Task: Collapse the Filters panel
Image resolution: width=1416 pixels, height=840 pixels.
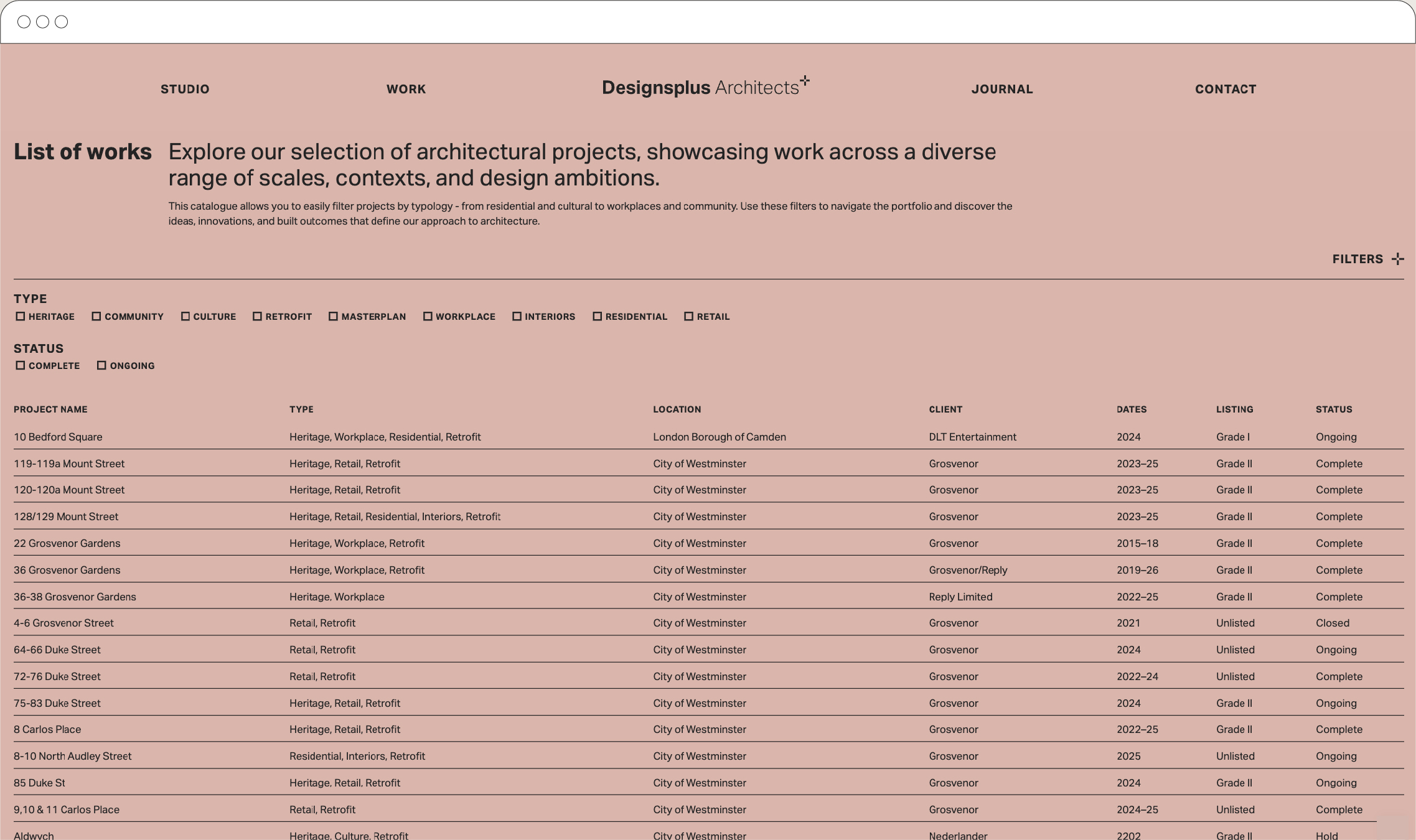Action: (x=1368, y=259)
